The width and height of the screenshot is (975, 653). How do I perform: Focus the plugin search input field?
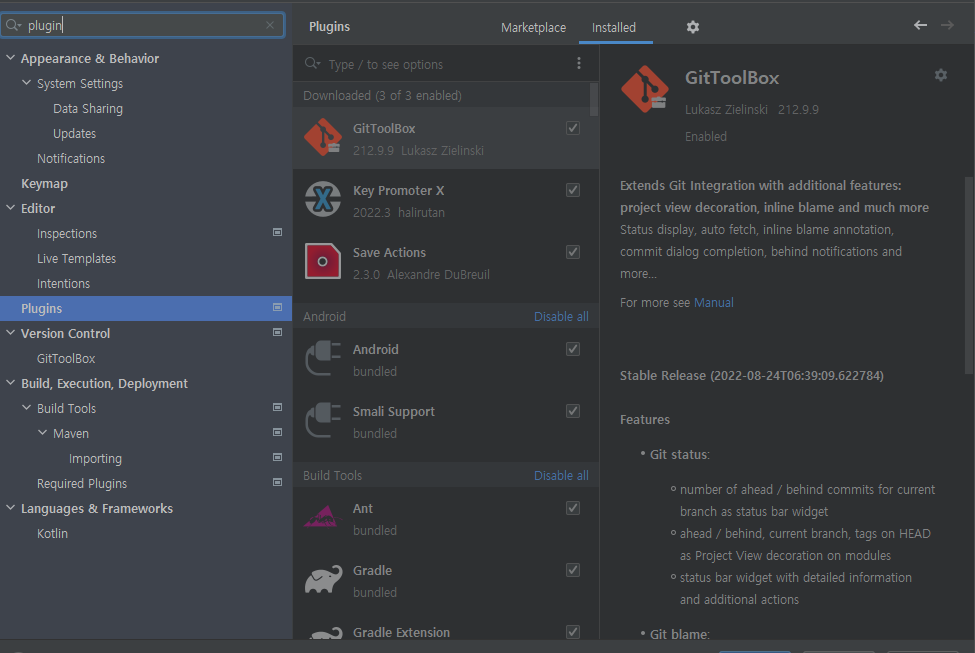click(x=446, y=64)
